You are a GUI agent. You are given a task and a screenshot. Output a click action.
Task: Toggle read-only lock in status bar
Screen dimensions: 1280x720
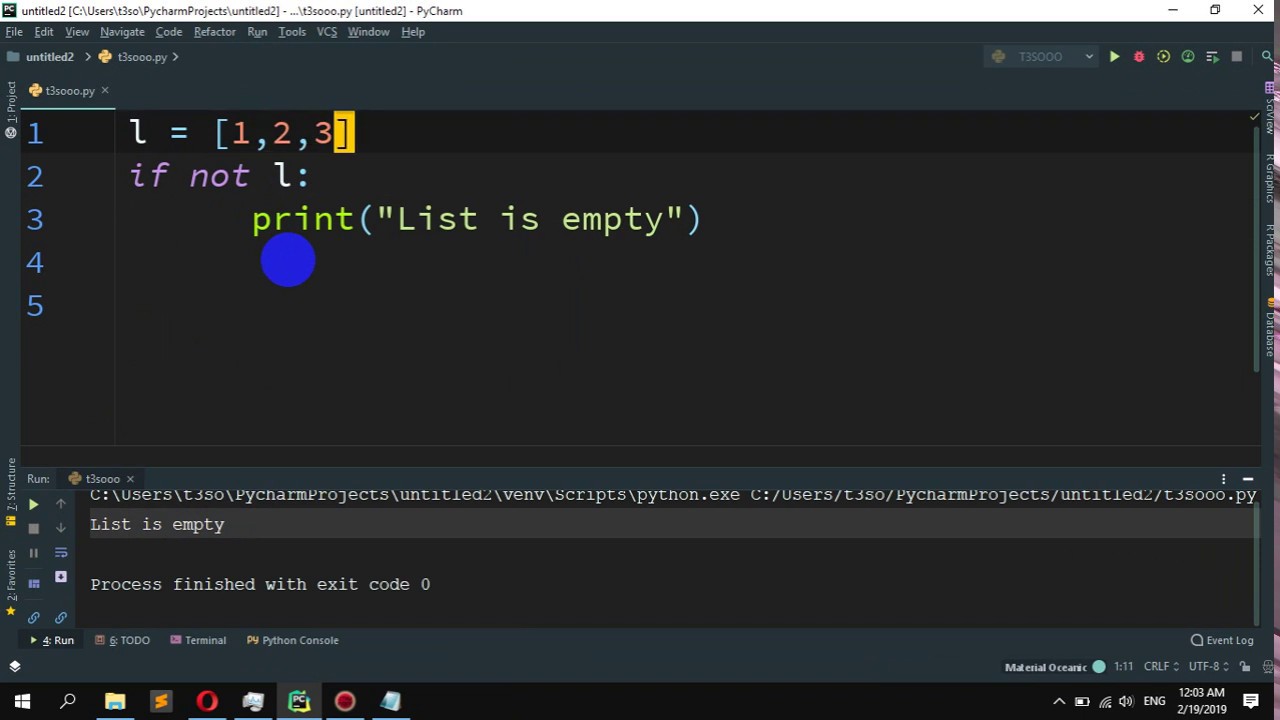point(1247,667)
